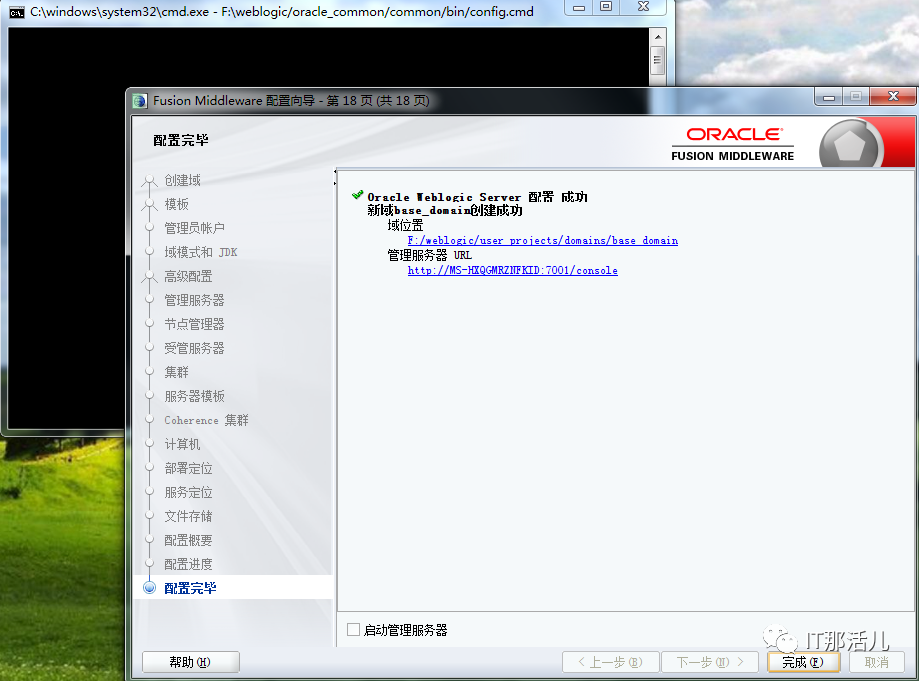Select the 节点管理器 step

point(194,324)
